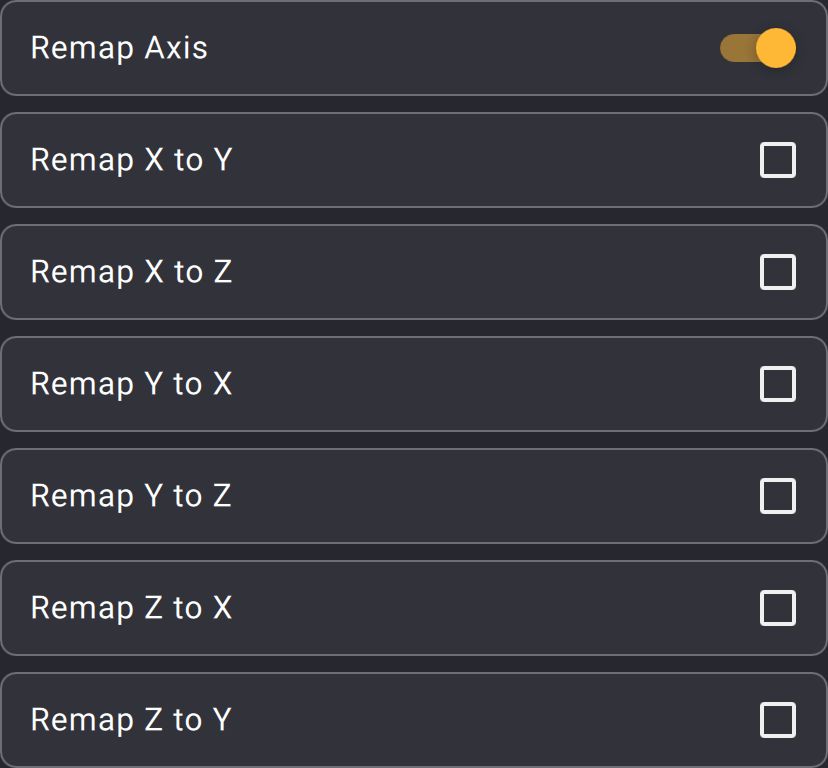Enable the Remap X to Z checkbox
The image size is (828, 768).
778,272
